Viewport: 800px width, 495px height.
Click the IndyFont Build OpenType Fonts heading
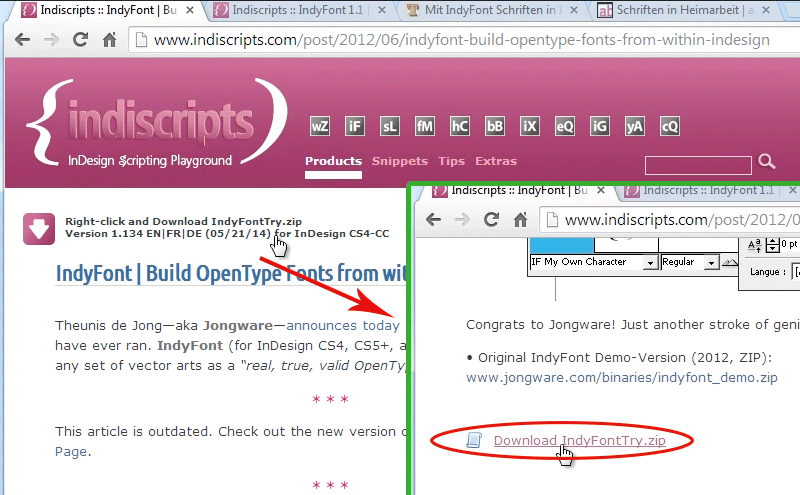click(x=231, y=274)
